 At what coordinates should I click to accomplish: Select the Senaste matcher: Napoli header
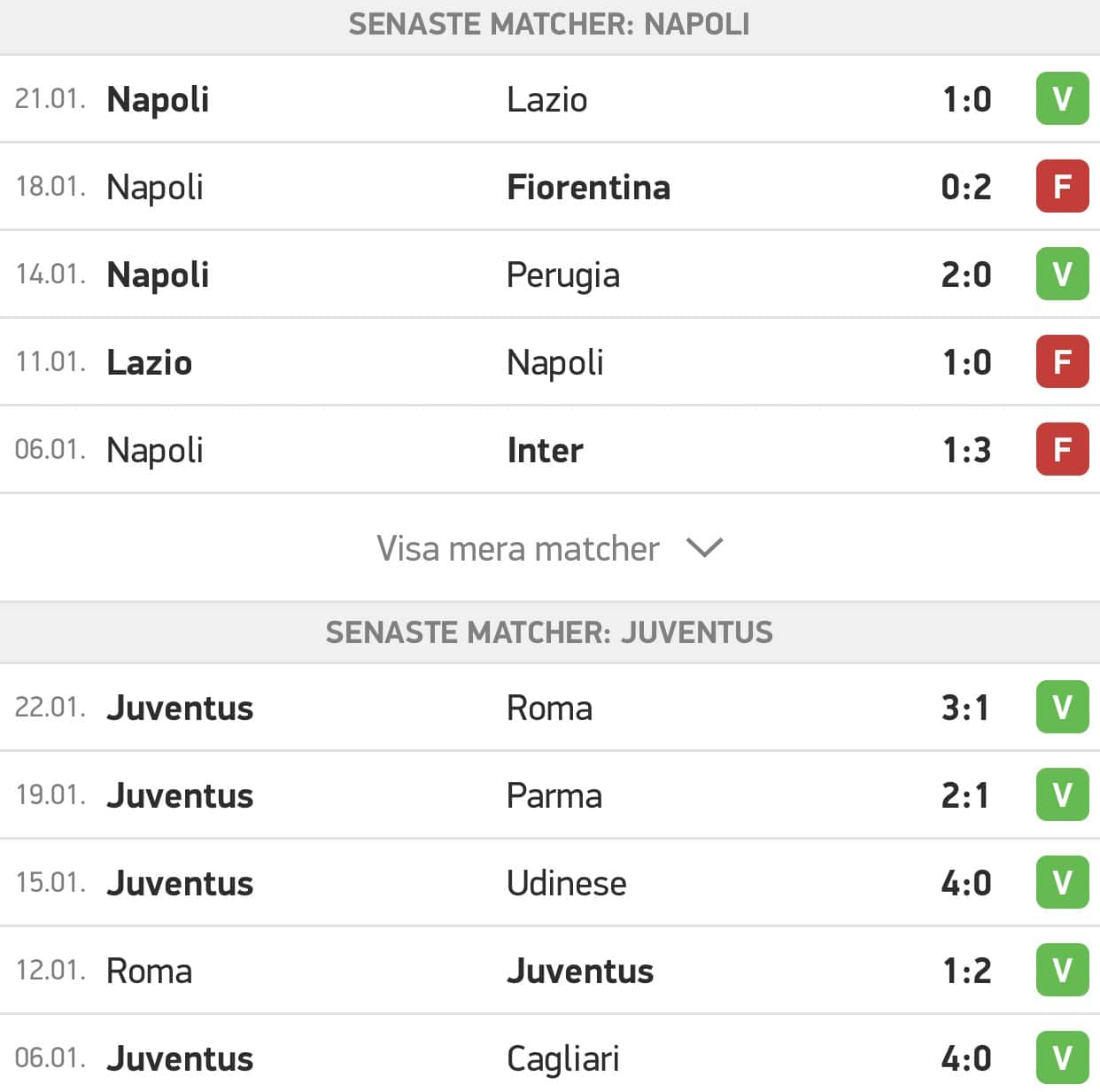[x=550, y=25]
